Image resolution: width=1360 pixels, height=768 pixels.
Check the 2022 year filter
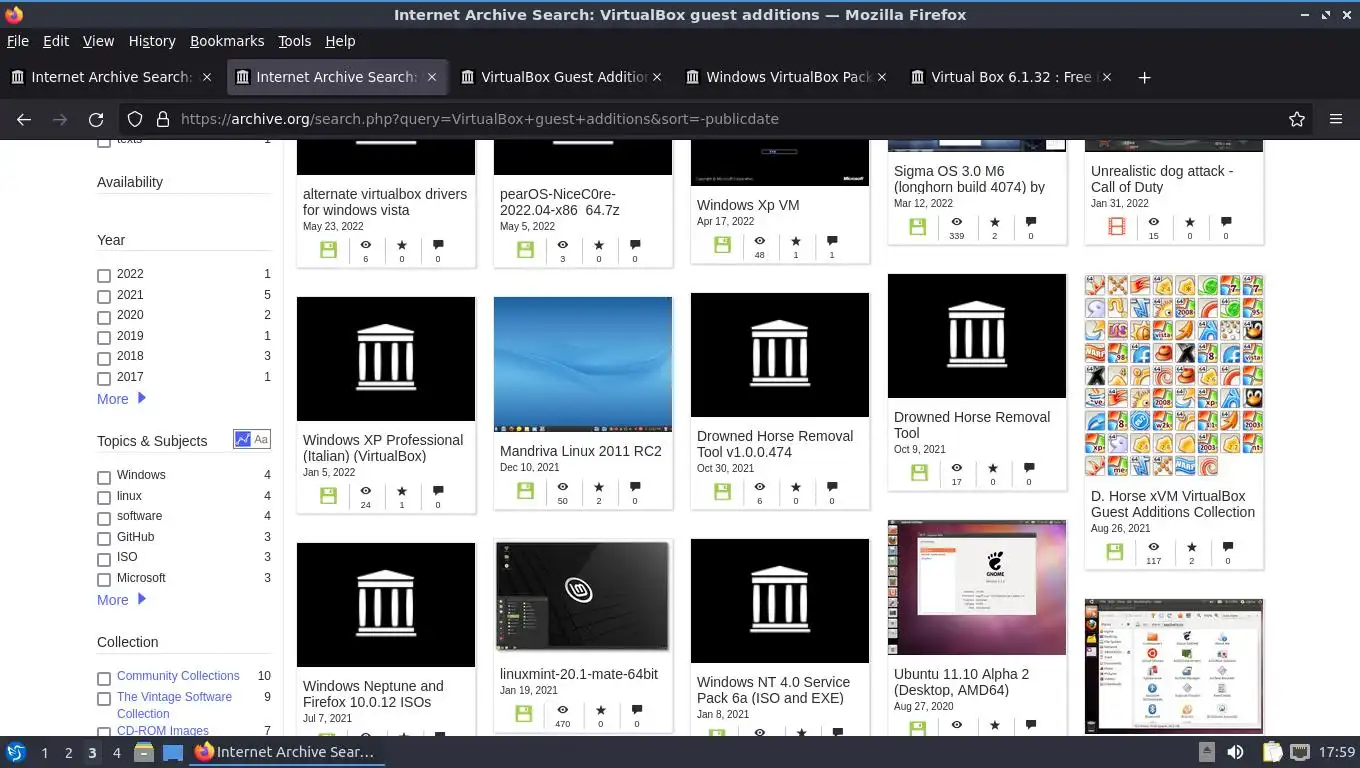pos(104,275)
